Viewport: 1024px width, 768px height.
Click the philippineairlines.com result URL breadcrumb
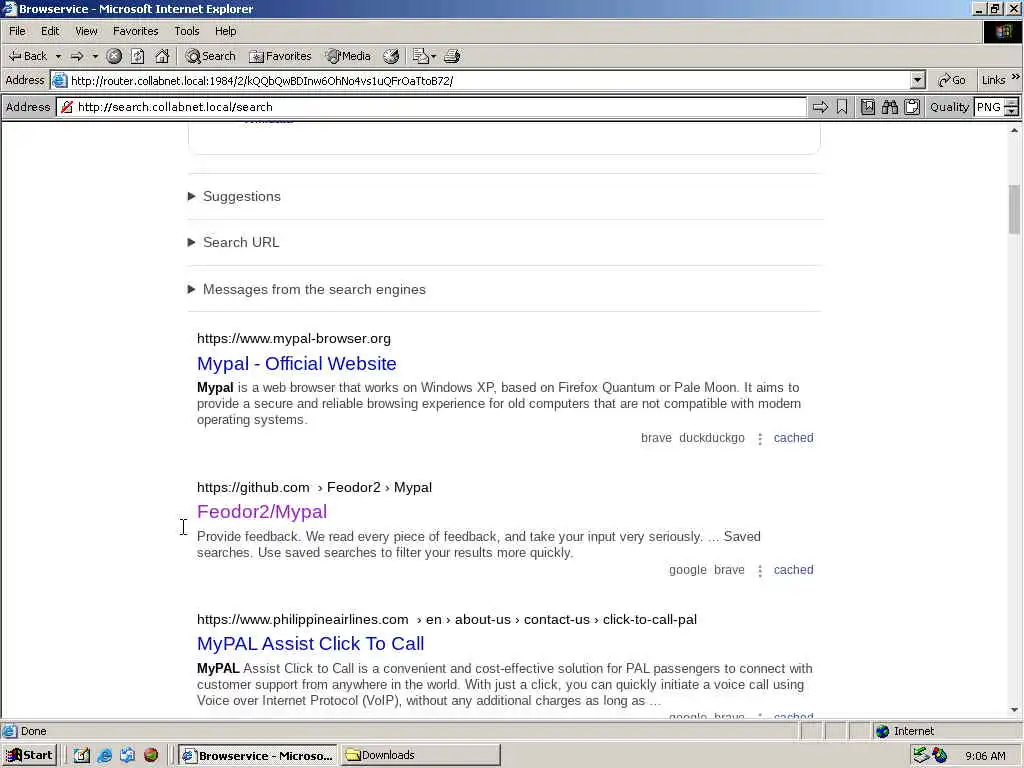point(447,620)
